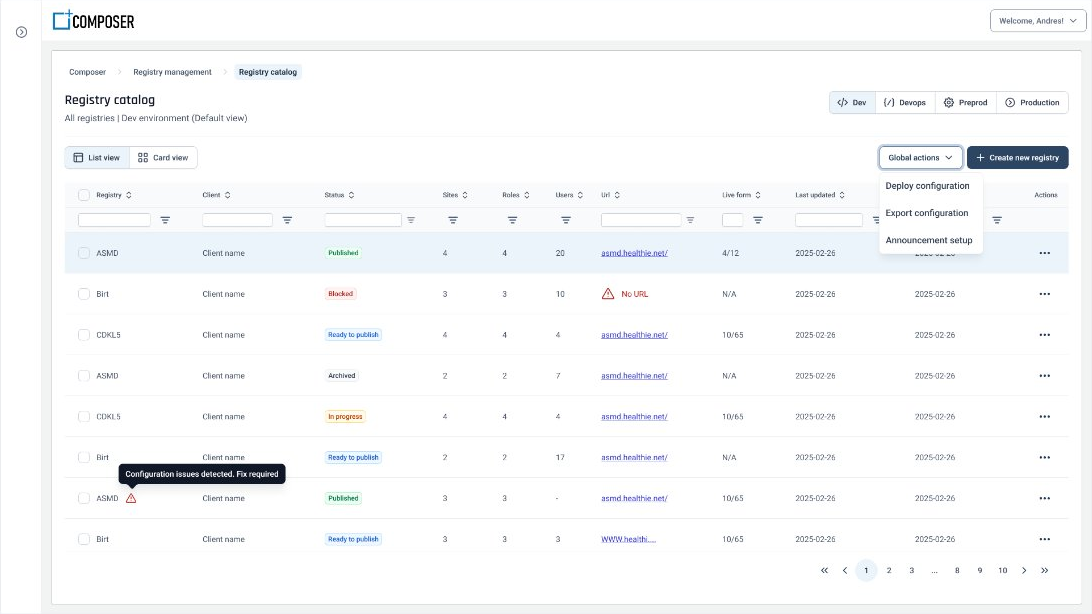Check the Ready to publish CDKL5 row
Screen dimensions: 1092x614
point(84,335)
